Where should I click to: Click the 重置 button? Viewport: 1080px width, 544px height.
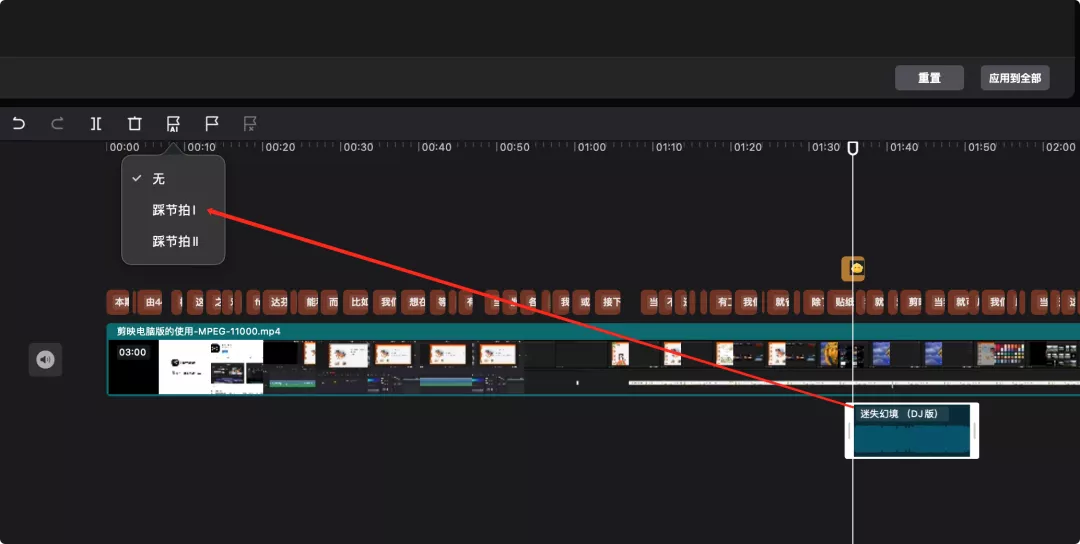point(929,78)
